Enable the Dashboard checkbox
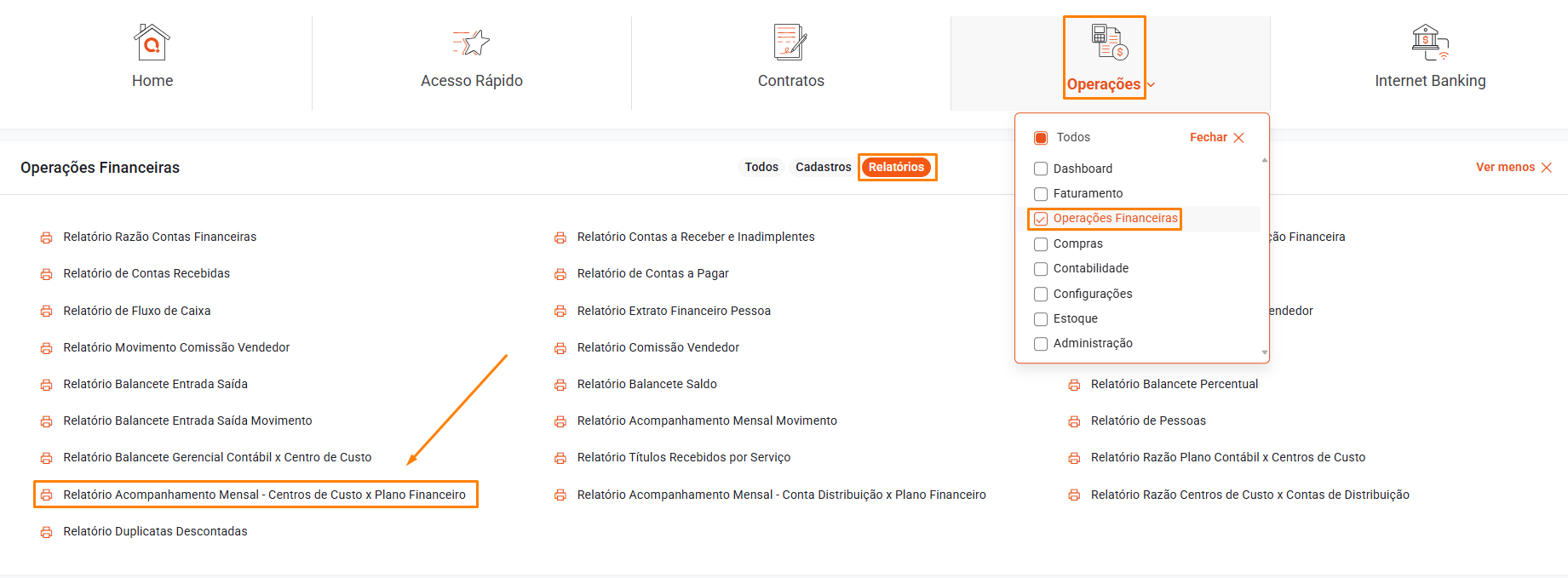 1041,169
